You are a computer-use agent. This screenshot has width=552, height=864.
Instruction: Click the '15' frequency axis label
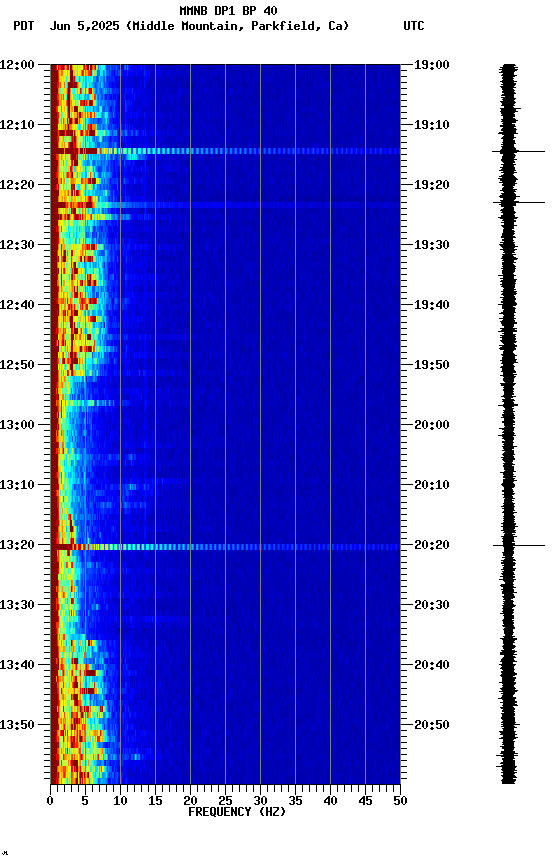point(155,801)
